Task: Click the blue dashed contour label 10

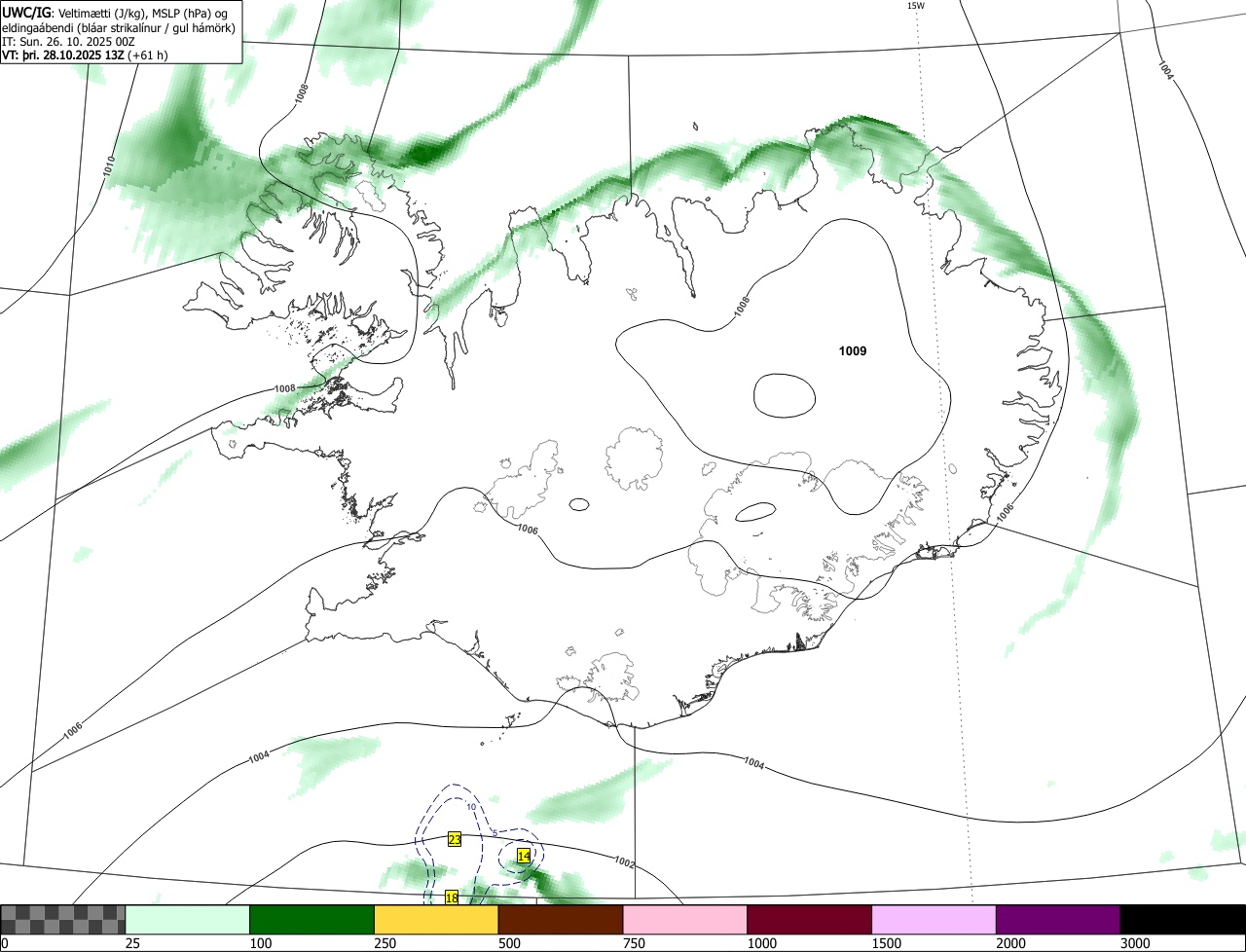Action: (x=471, y=807)
